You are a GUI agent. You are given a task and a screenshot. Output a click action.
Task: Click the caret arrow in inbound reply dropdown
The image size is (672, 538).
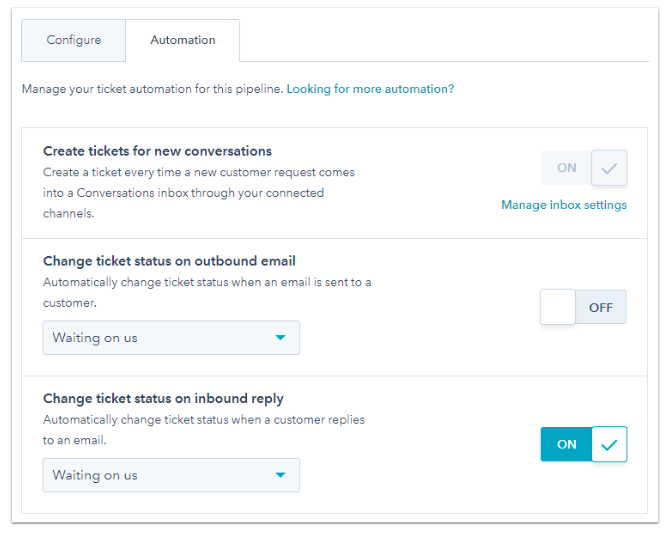[x=280, y=475]
